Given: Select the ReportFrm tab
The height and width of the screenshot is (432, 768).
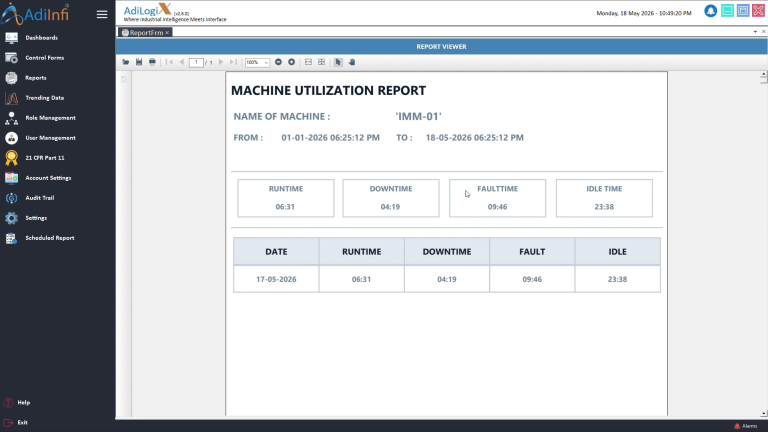Looking at the screenshot, I should (143, 32).
